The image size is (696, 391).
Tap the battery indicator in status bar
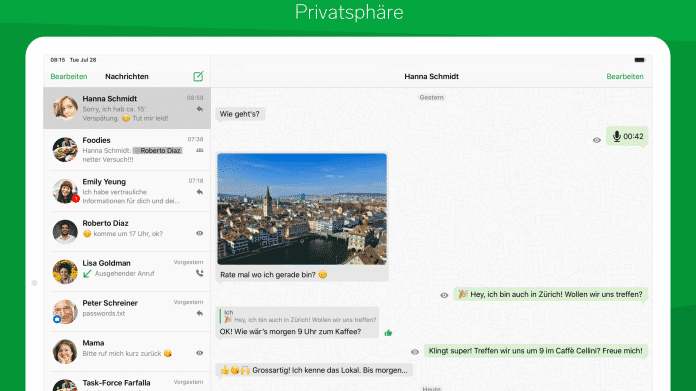[x=640, y=60]
